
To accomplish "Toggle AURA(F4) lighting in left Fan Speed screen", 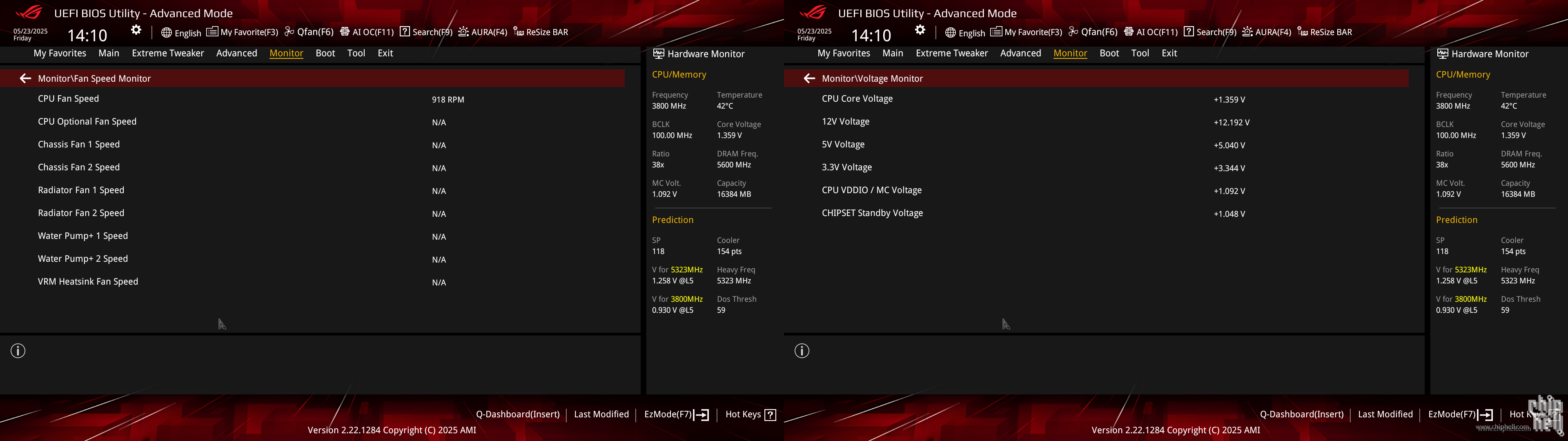I will click(483, 32).
